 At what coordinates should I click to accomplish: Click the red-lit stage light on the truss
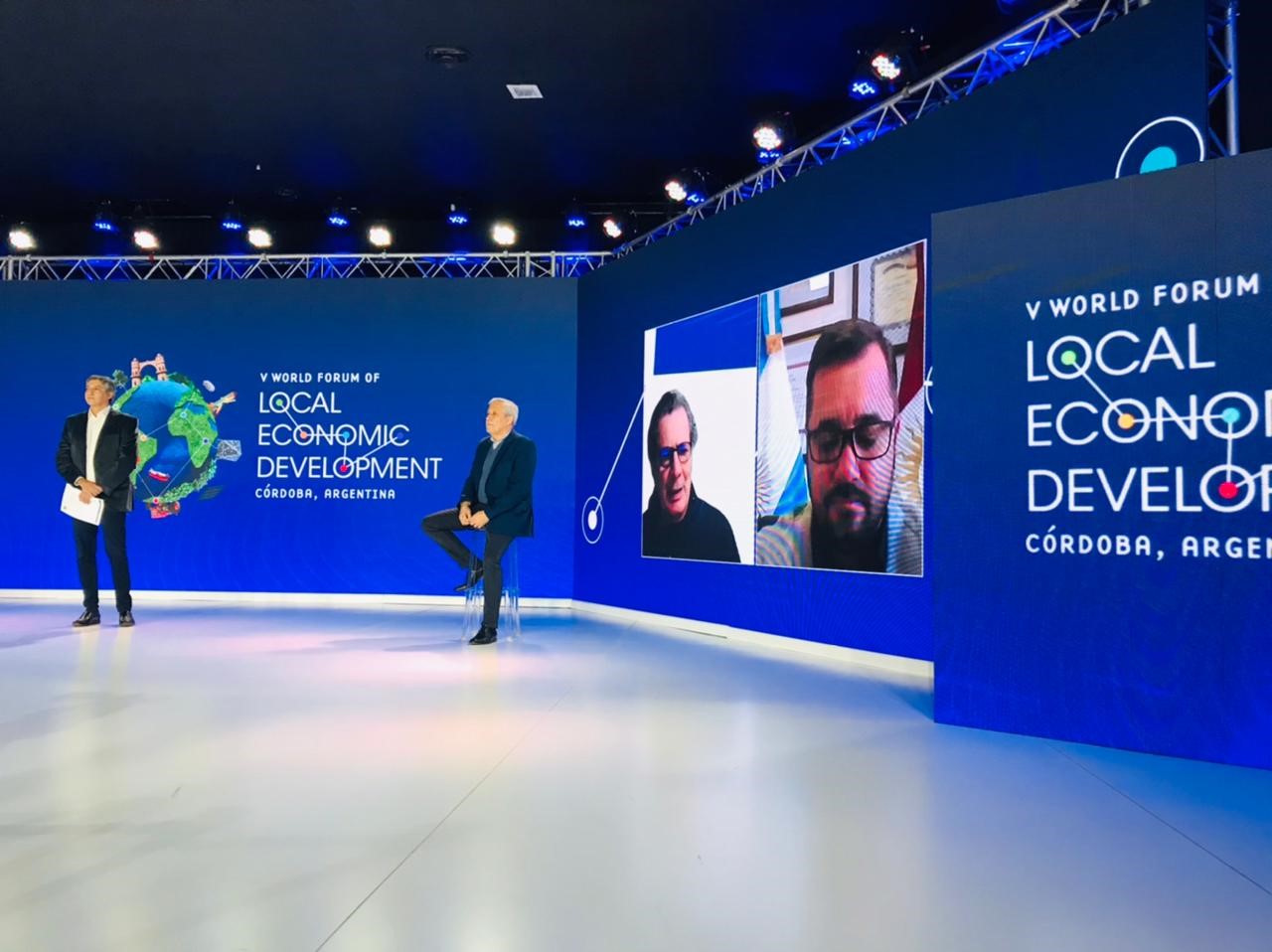coord(885,66)
